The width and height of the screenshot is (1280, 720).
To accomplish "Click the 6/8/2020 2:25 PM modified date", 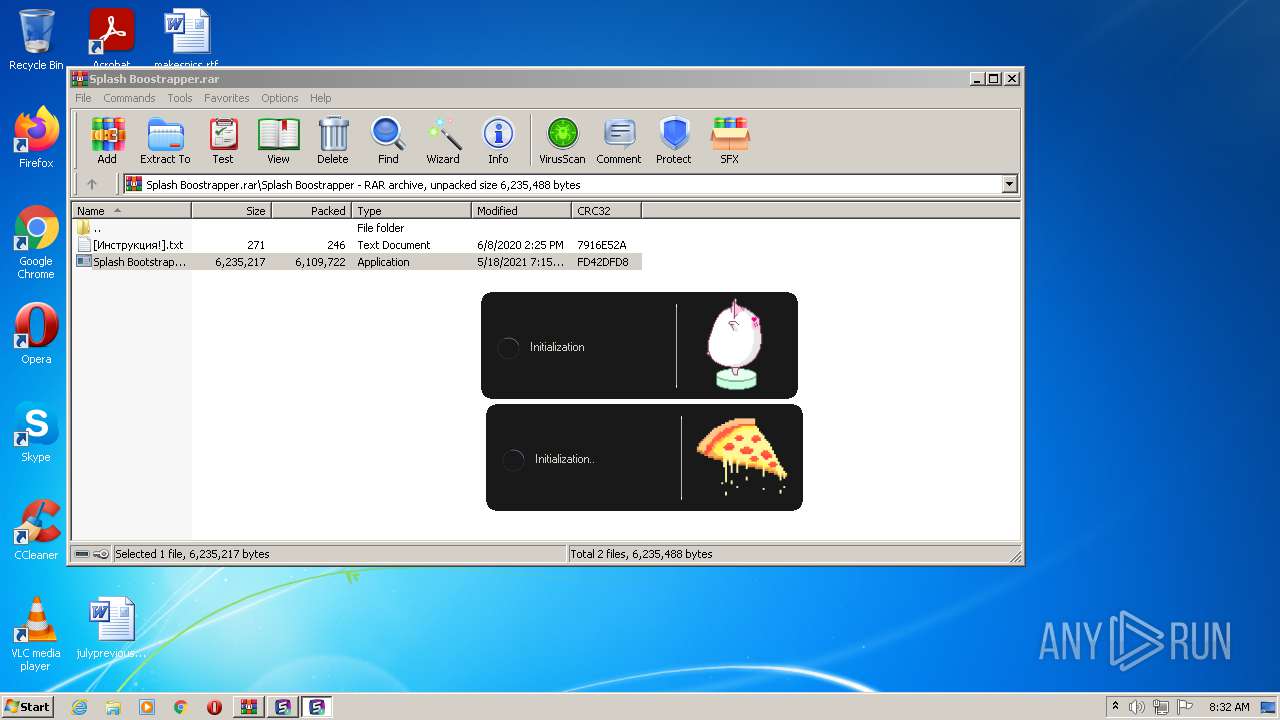I will click(520, 245).
